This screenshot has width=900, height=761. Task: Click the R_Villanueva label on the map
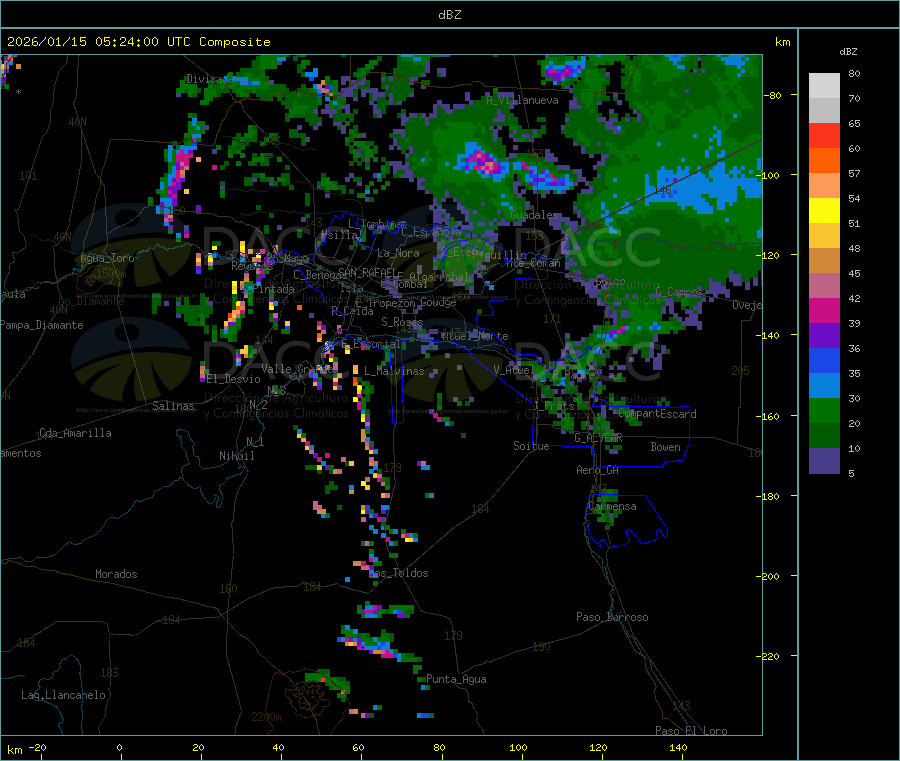pyautogui.click(x=522, y=100)
